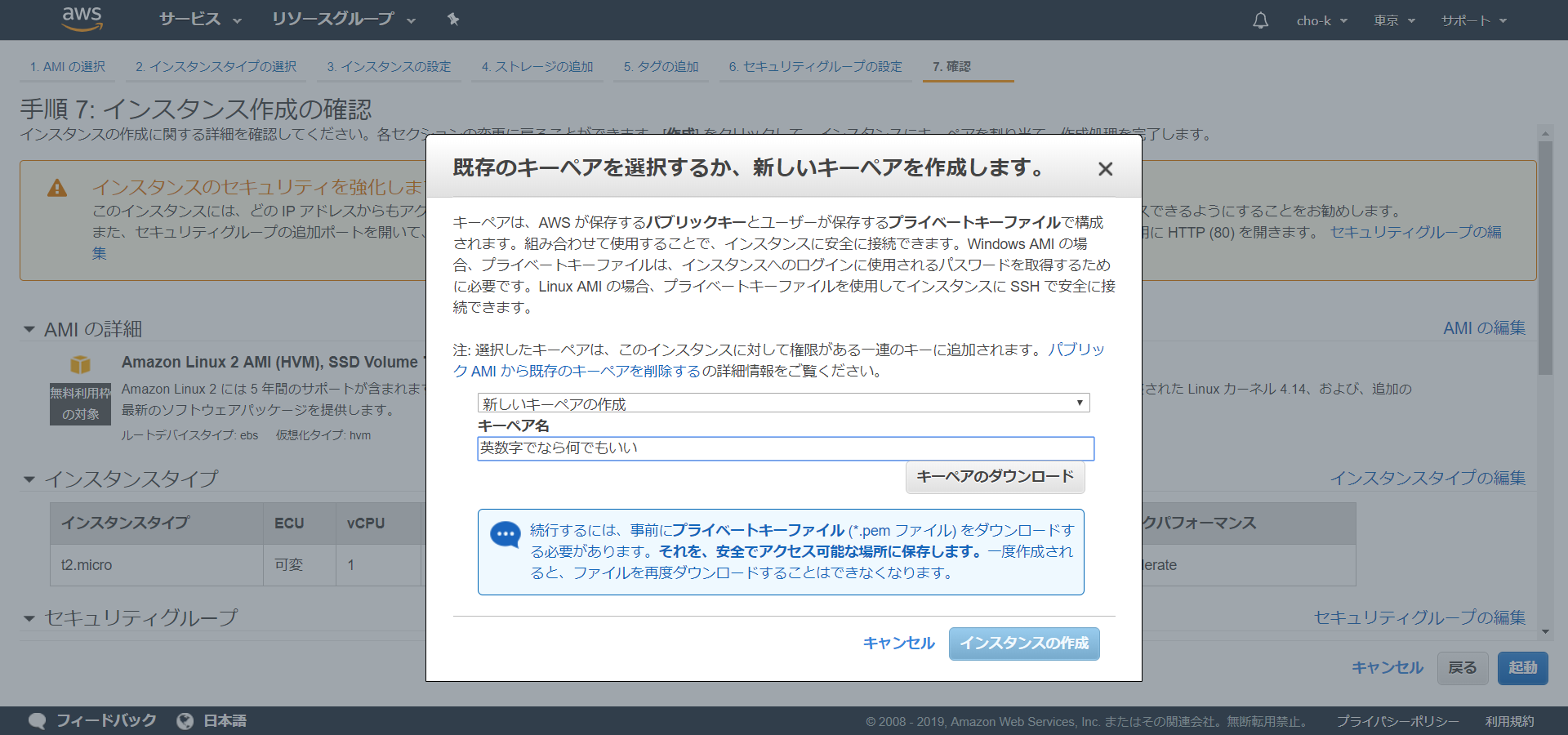
Task: Close the key pair dialog with X
Action: [1105, 169]
